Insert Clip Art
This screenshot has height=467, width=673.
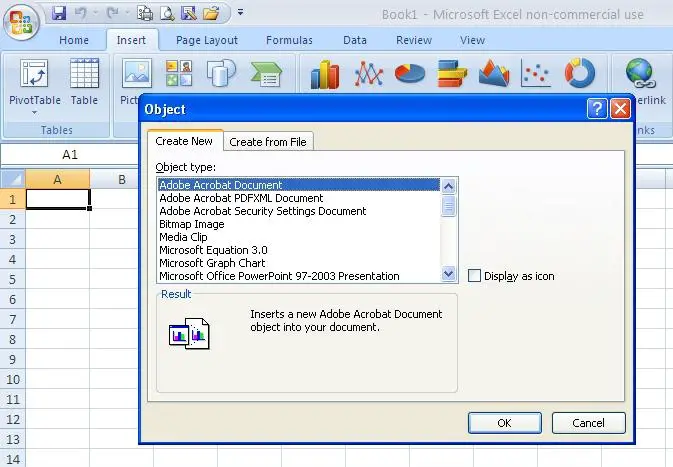pos(179,73)
